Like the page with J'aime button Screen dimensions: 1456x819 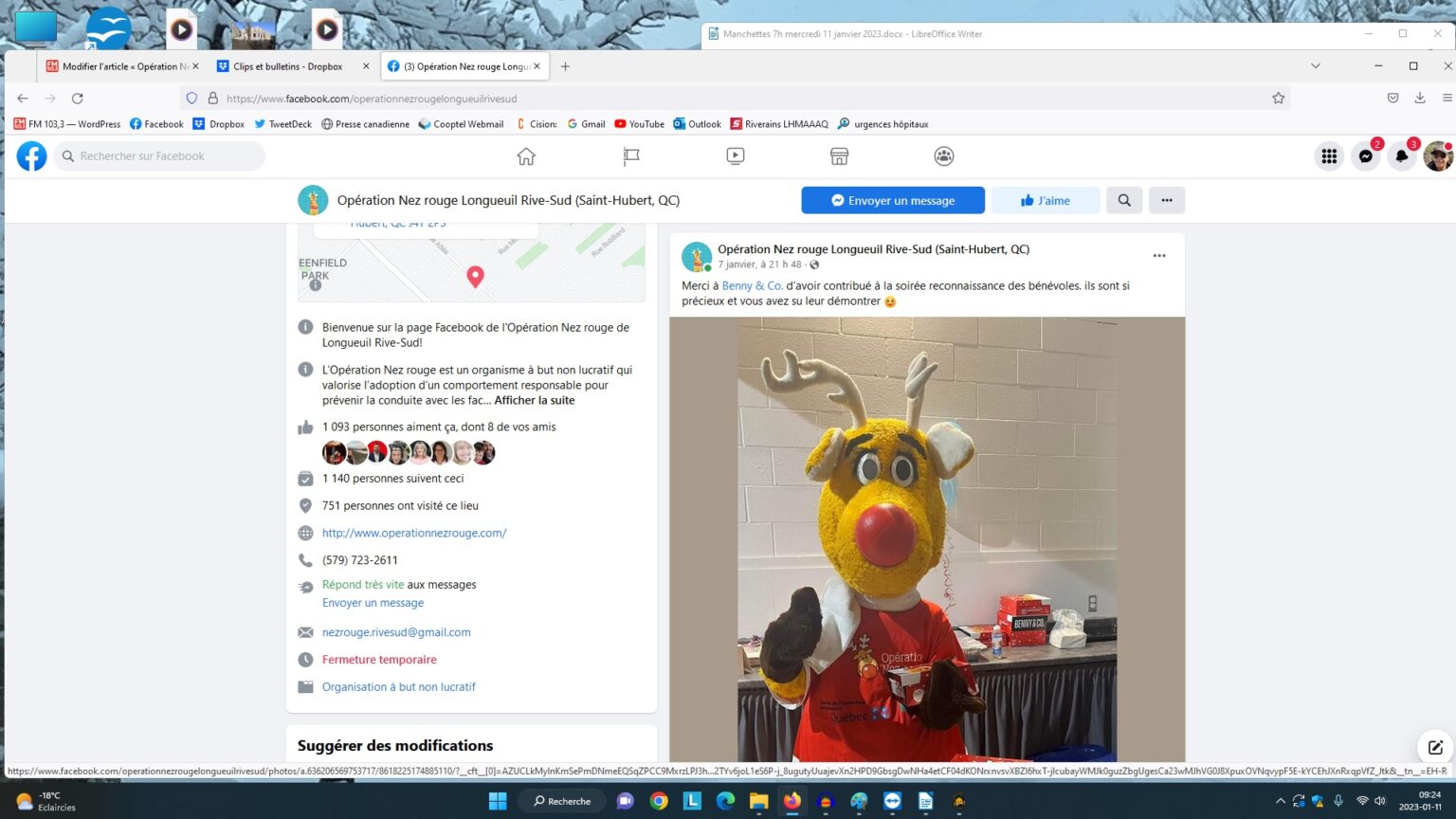pos(1045,200)
